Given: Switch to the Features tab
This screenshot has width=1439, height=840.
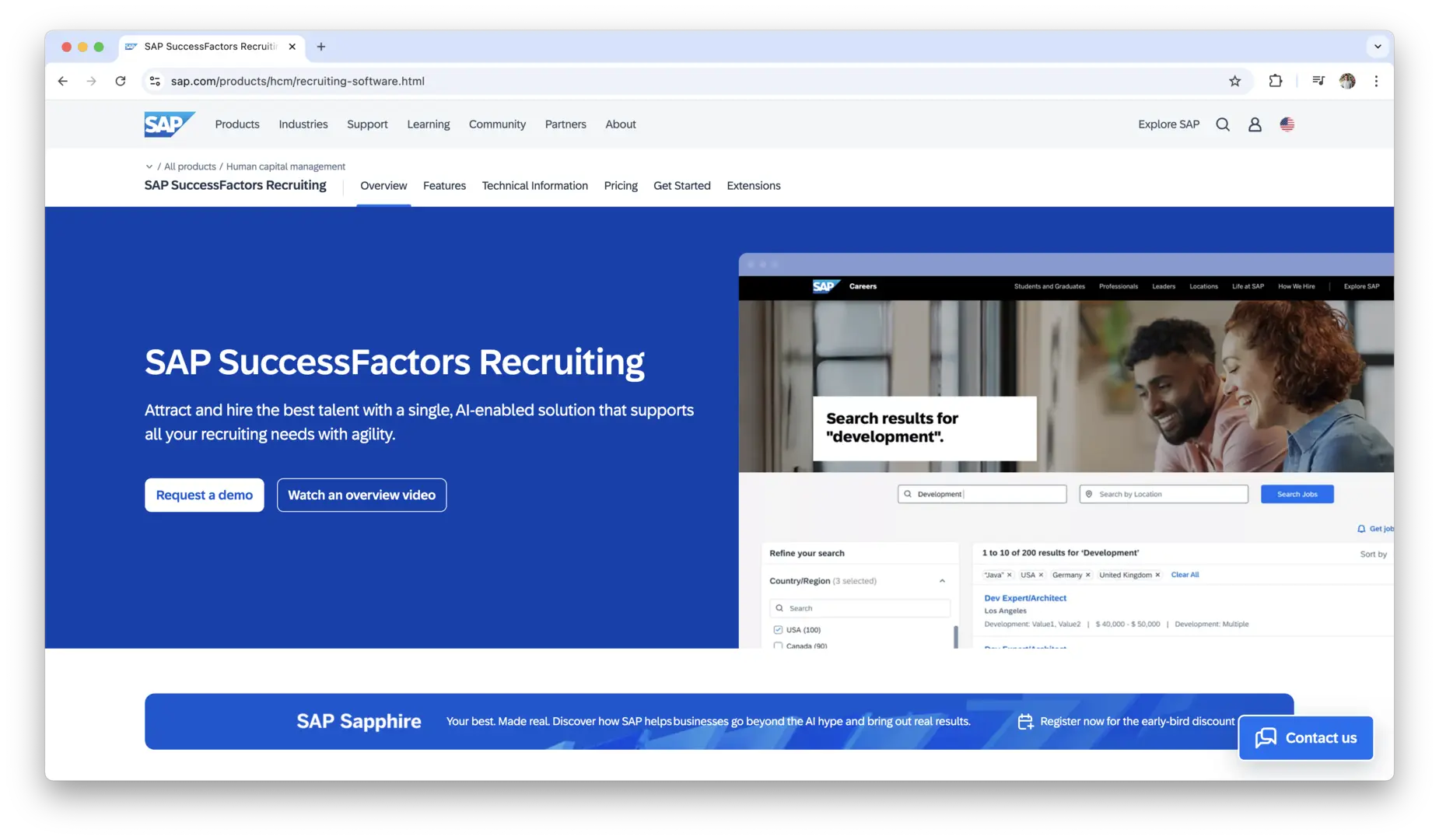Looking at the screenshot, I should coord(444,186).
